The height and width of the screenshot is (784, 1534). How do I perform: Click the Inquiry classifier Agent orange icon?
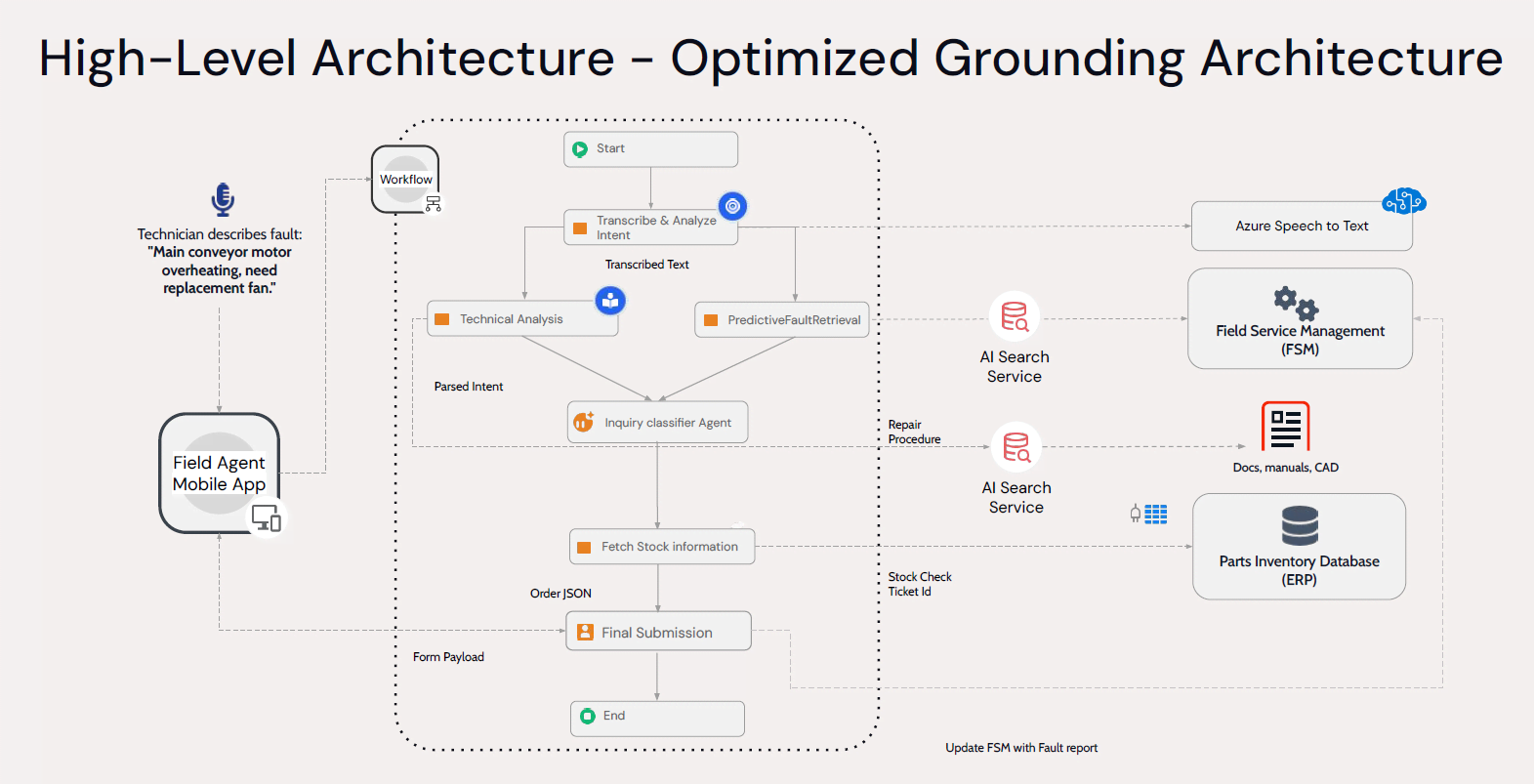584,422
